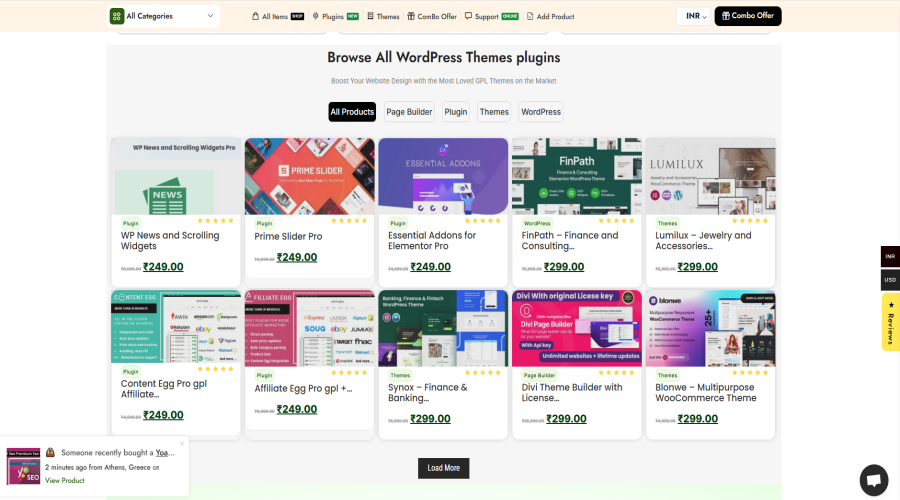Open the INR currency dropdown in header
Viewport: 900px width, 500px height.
point(692,16)
